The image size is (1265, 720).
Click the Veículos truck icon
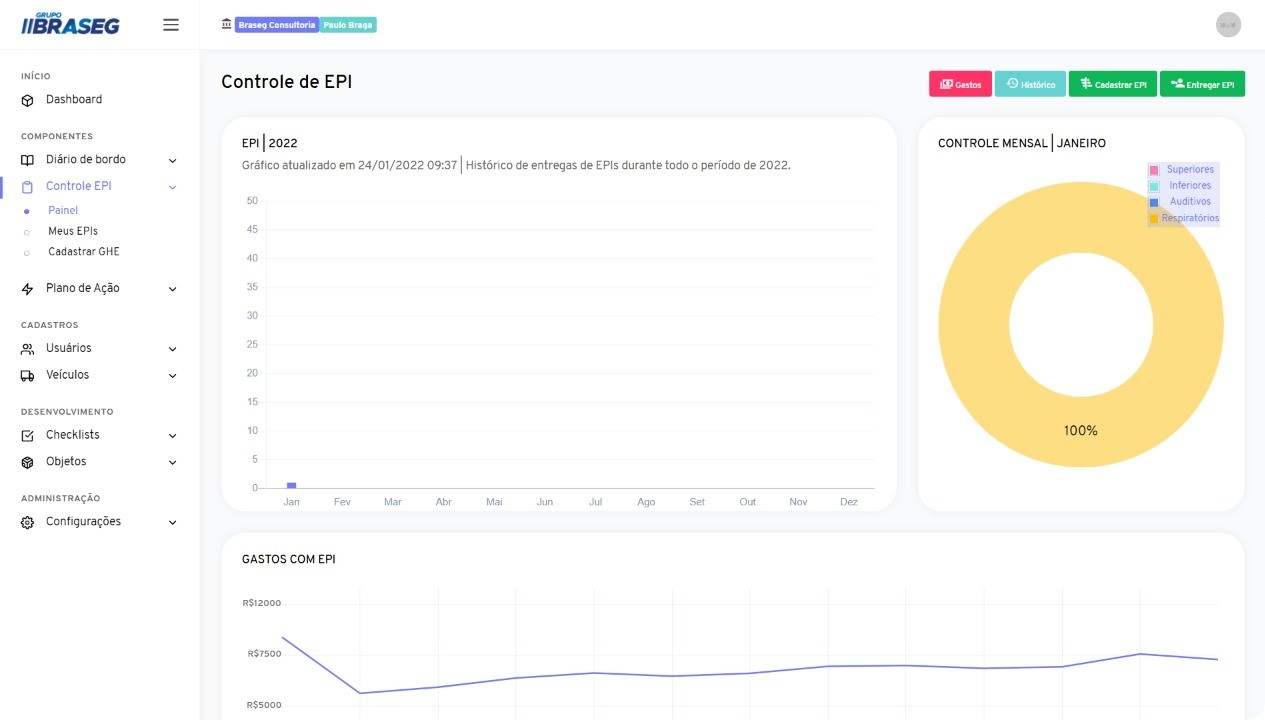(27, 376)
